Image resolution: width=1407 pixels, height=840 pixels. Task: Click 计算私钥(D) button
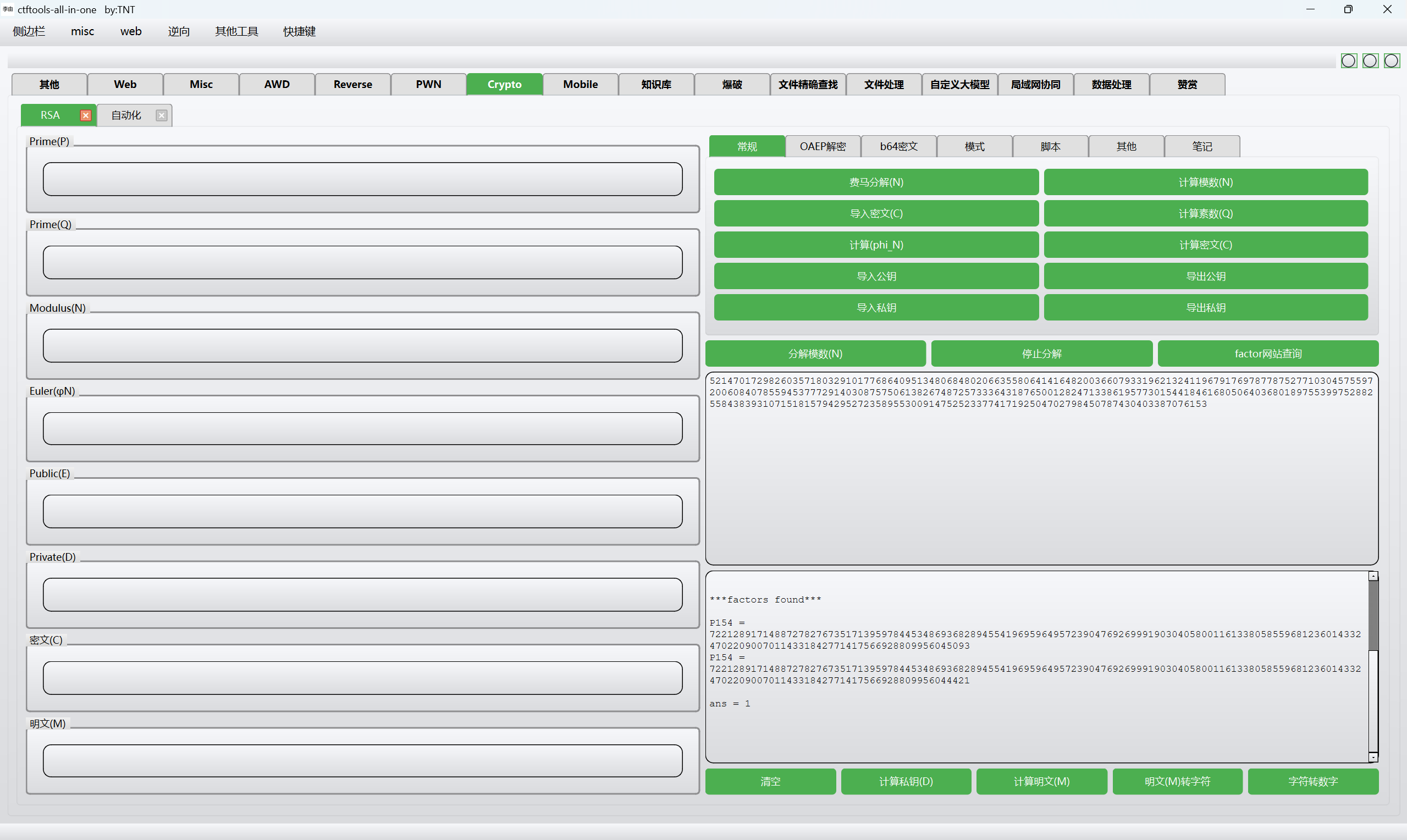906,782
